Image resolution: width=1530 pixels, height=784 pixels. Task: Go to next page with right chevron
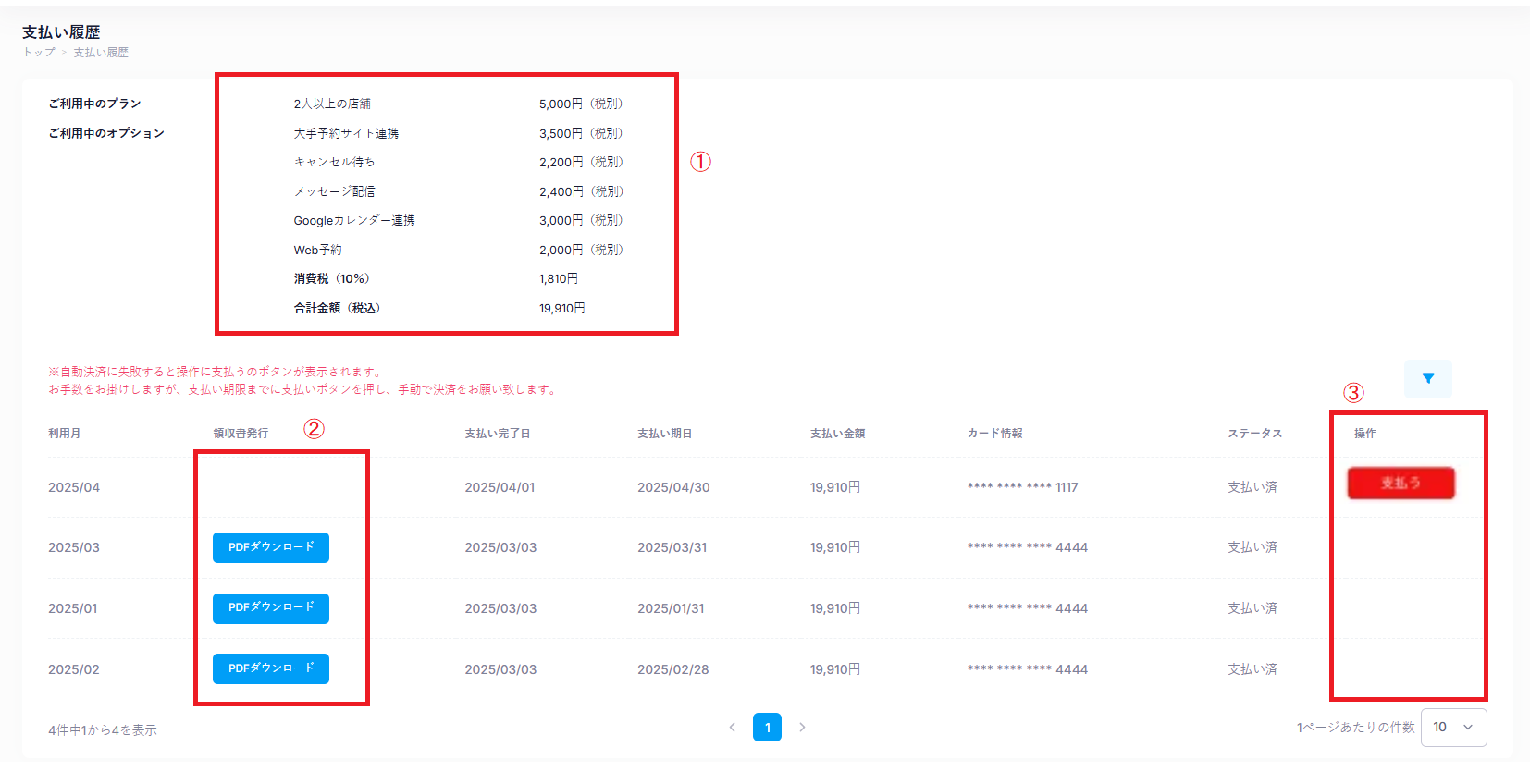pos(802,728)
